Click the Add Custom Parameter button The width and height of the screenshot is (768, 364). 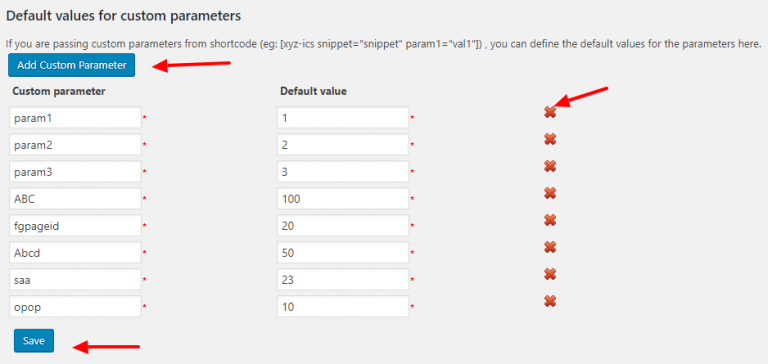tap(72, 65)
